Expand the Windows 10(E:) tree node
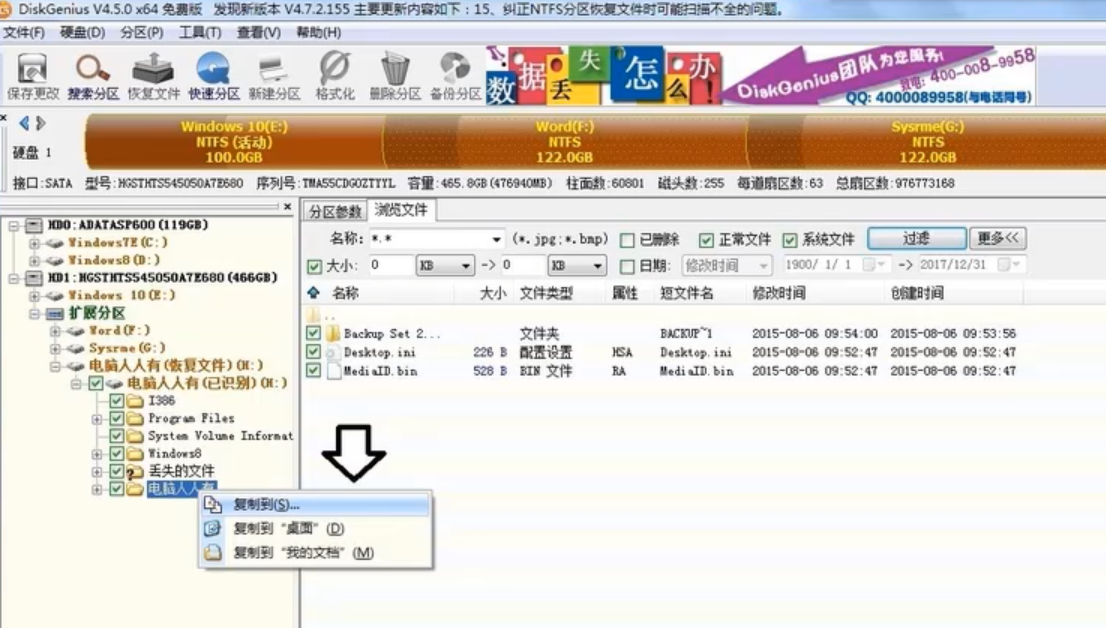 pyautogui.click(x=35, y=296)
